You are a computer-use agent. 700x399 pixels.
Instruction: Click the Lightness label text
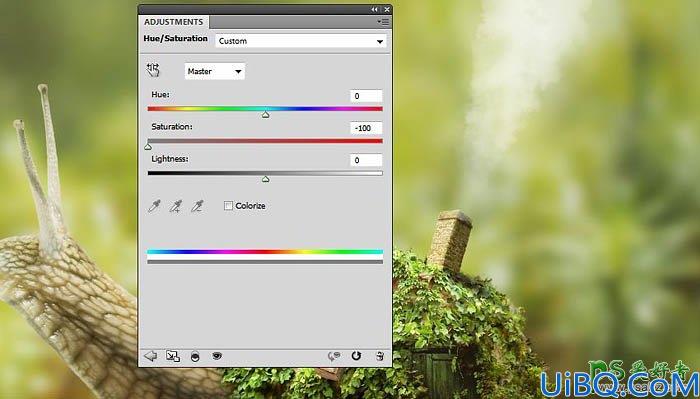(x=170, y=159)
